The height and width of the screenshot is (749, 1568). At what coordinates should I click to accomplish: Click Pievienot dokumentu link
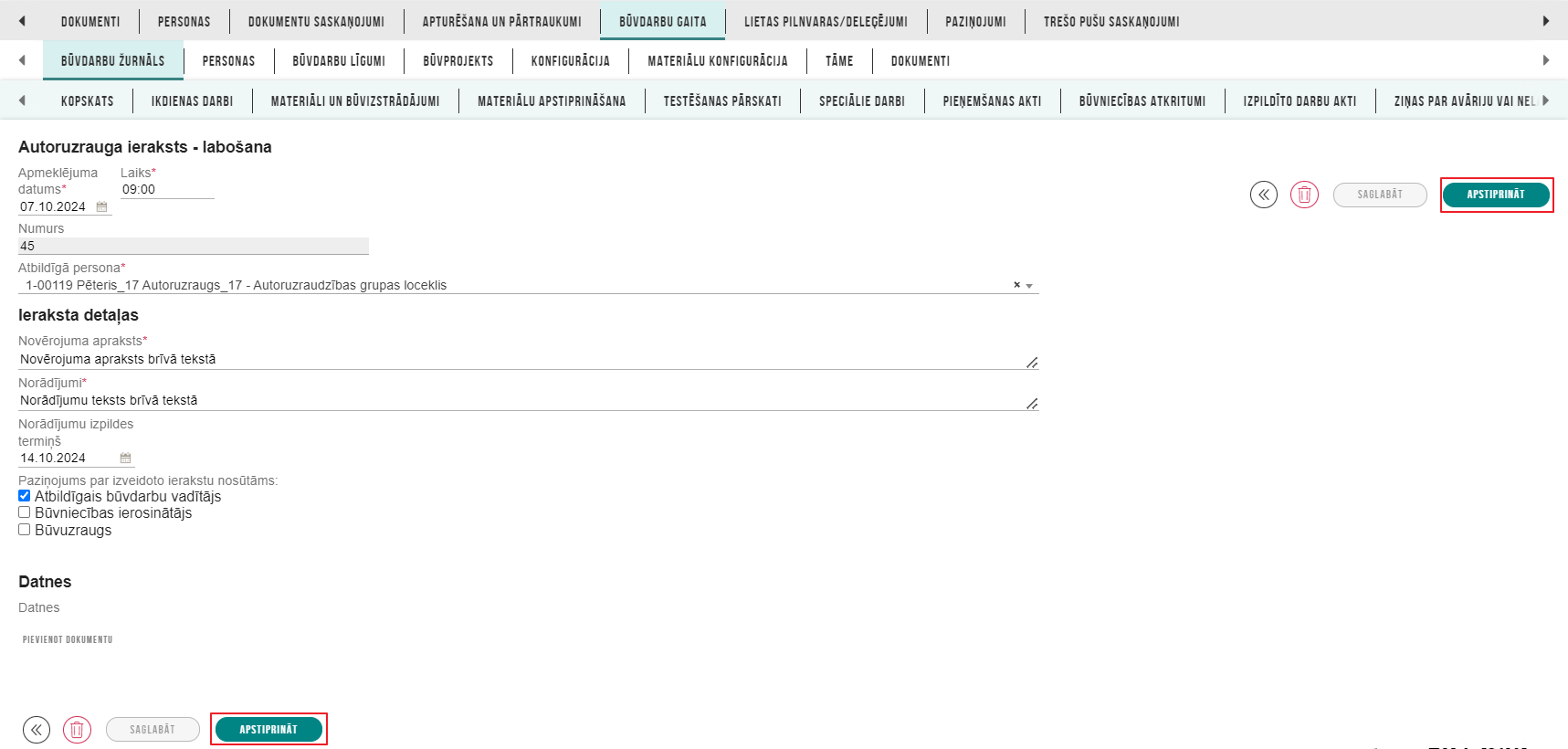click(x=68, y=639)
